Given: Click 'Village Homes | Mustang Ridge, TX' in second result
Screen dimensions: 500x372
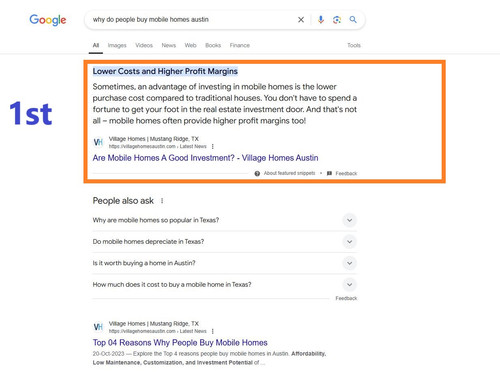Looking at the screenshot, I should click(154, 324).
